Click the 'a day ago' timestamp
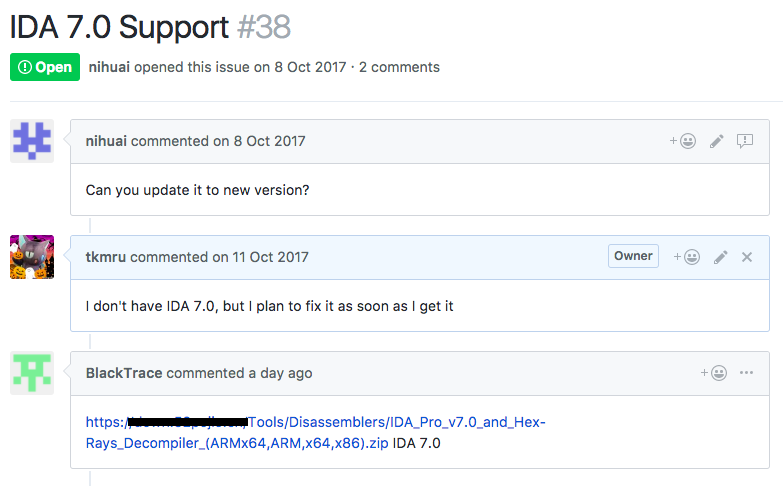The width and height of the screenshot is (783, 486). pos(280,373)
